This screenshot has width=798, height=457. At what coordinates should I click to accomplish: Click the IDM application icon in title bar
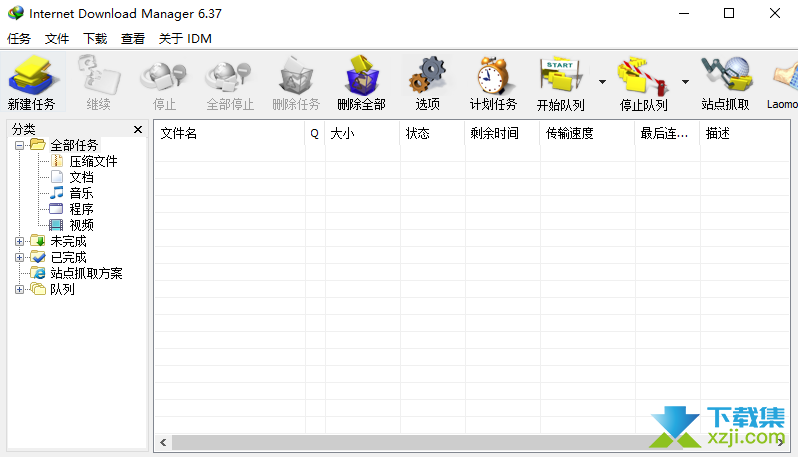pos(16,13)
